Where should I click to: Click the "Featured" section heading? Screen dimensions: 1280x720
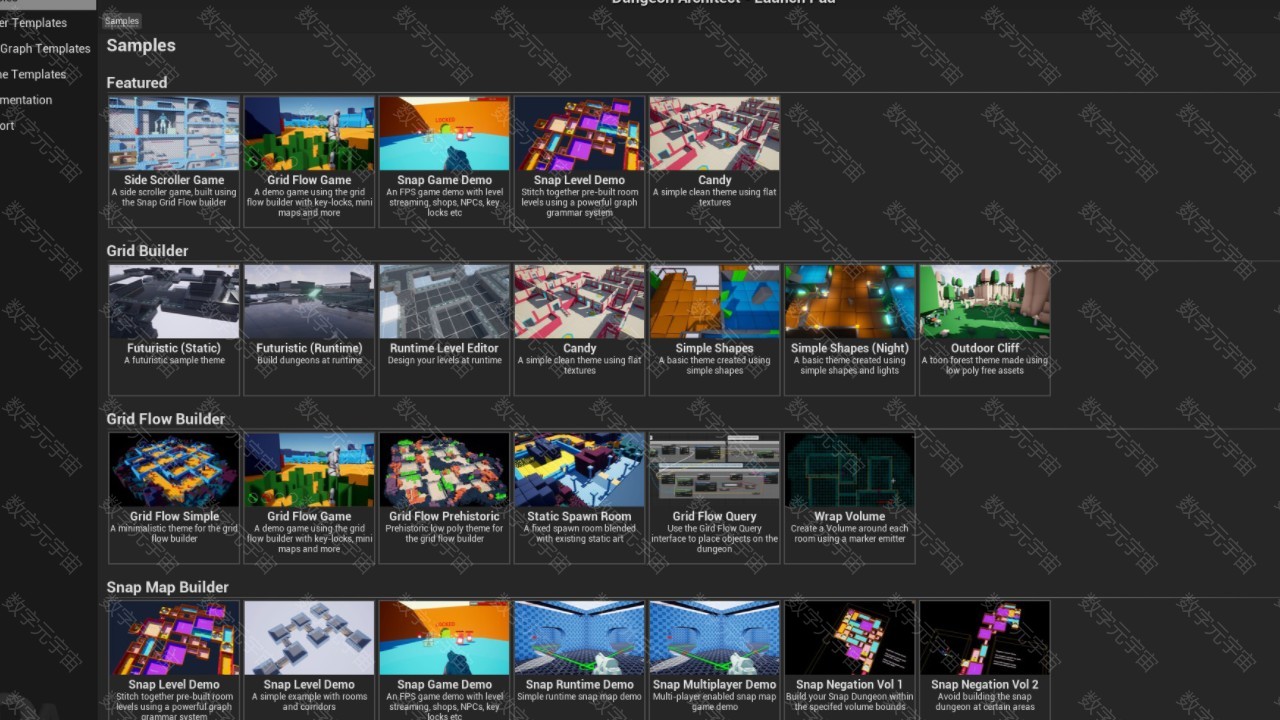click(137, 82)
